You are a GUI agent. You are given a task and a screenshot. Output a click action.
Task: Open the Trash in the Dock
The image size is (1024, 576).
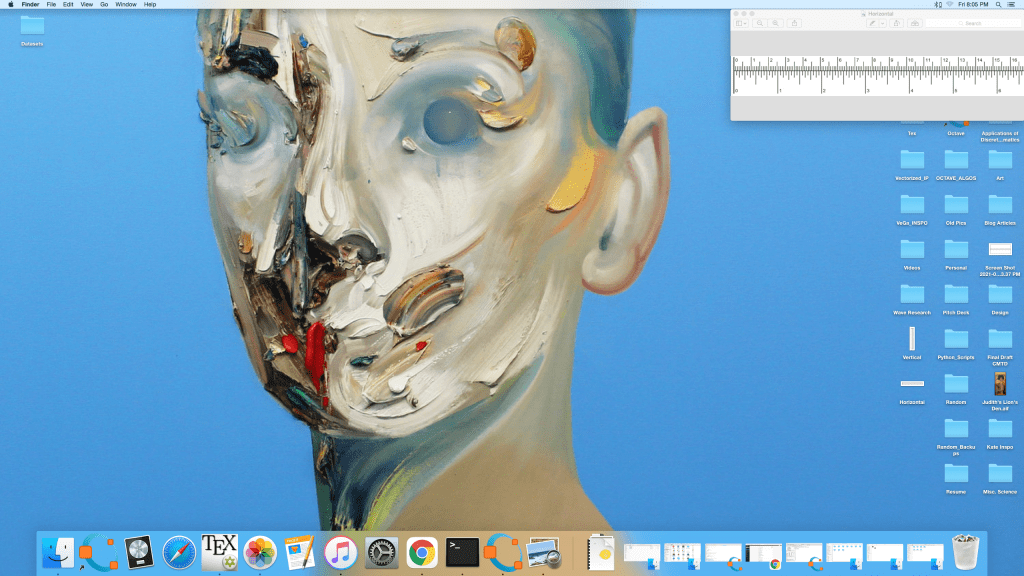(965, 551)
